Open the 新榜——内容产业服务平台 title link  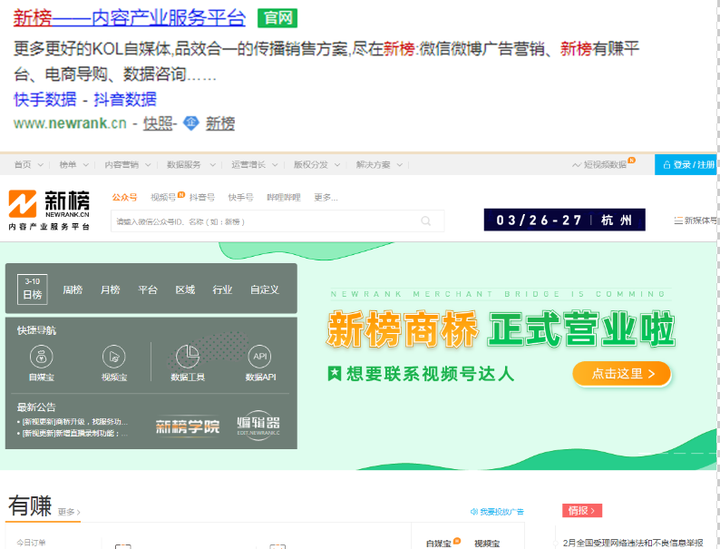point(129,18)
